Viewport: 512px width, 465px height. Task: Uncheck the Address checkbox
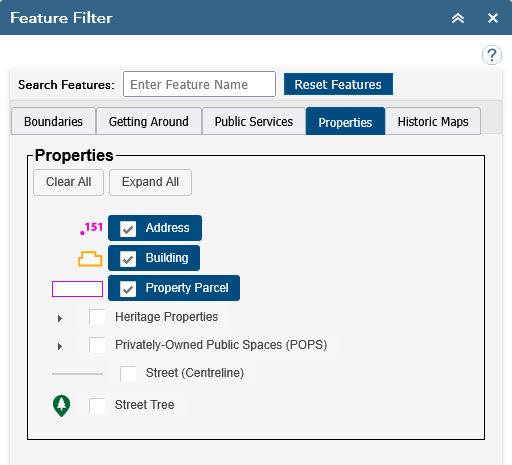pyautogui.click(x=128, y=229)
